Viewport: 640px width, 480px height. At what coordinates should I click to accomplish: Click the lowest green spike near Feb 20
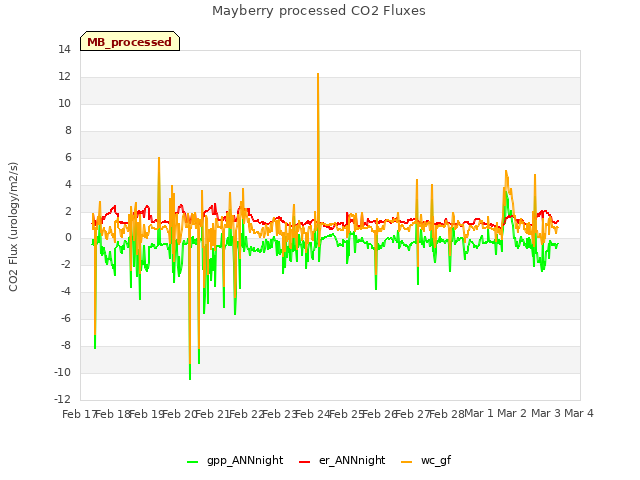tap(190, 379)
